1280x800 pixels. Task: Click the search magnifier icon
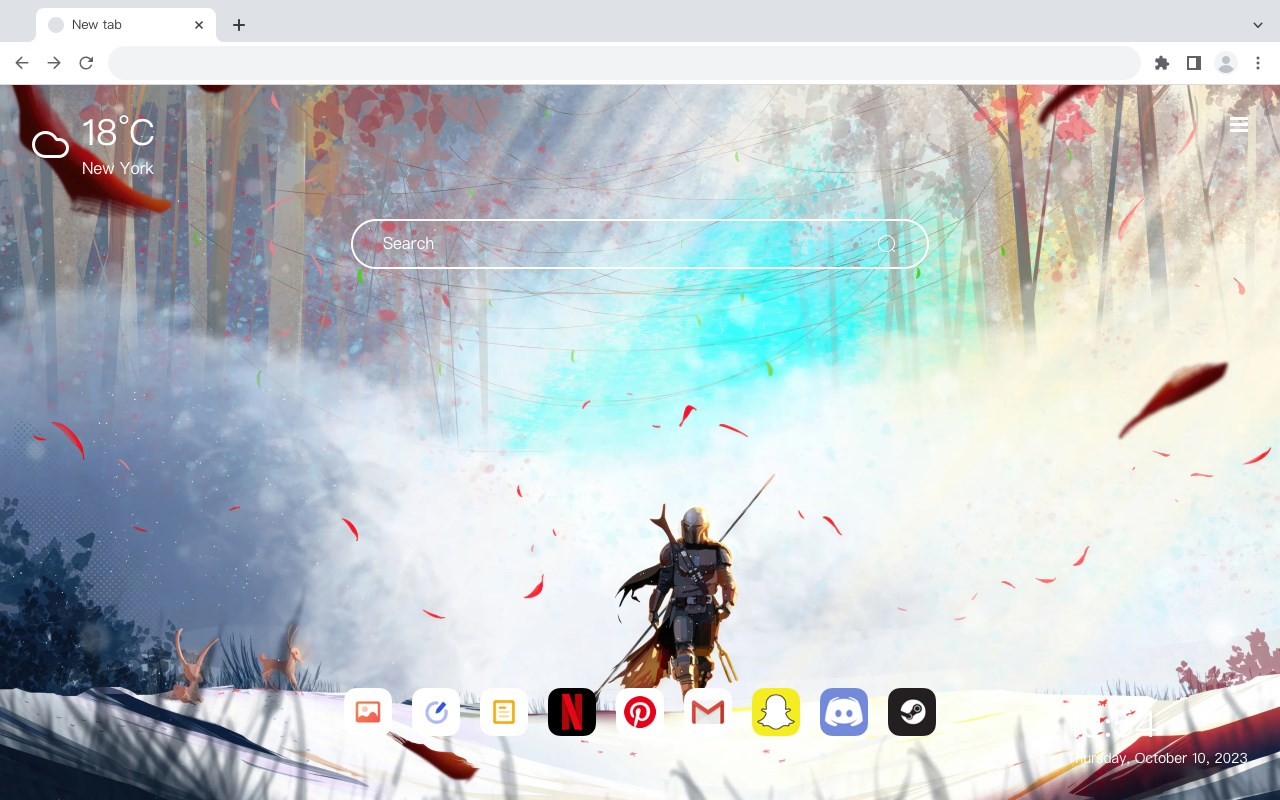pos(886,244)
